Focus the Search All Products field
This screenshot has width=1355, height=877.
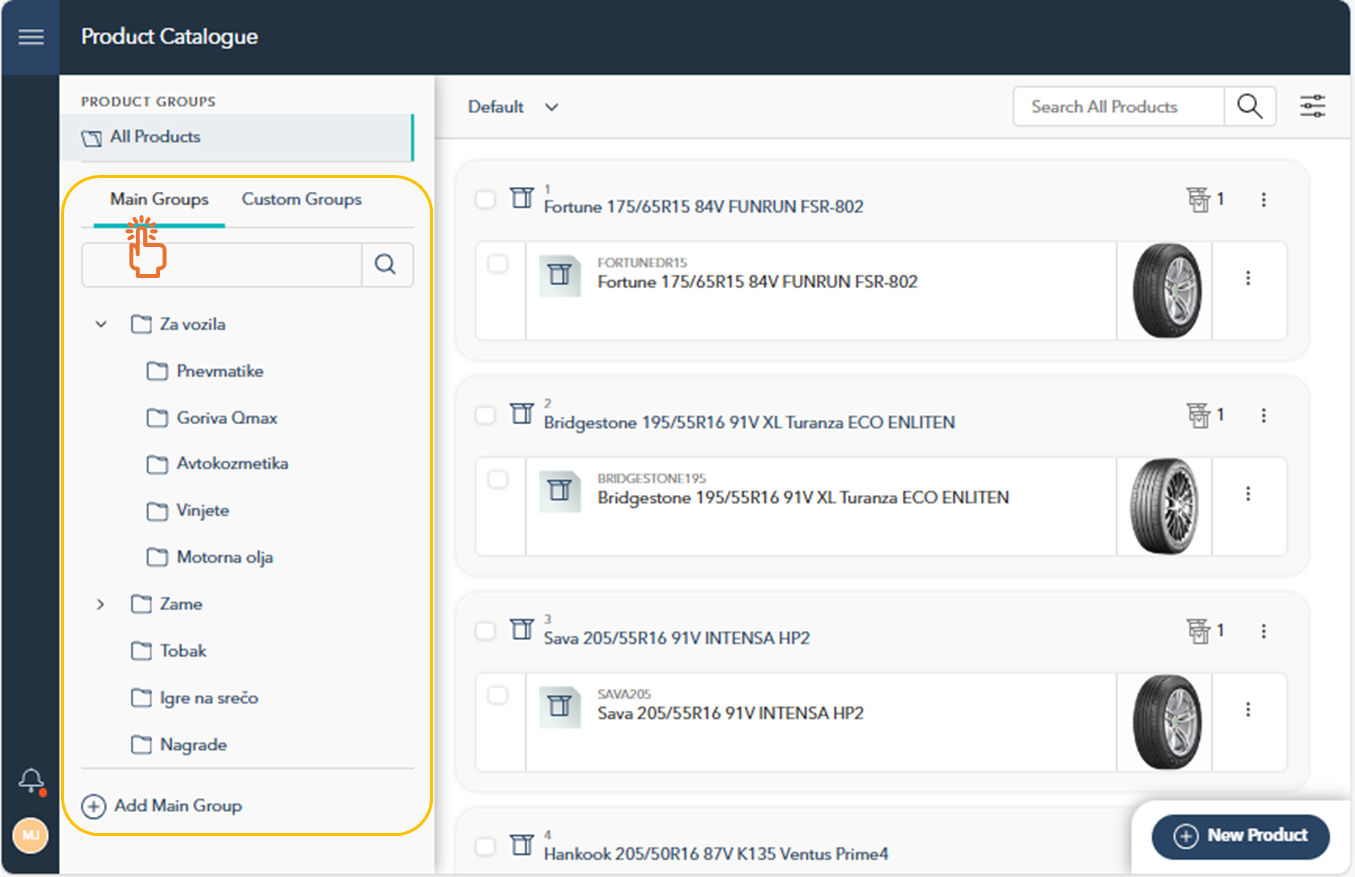(1118, 106)
